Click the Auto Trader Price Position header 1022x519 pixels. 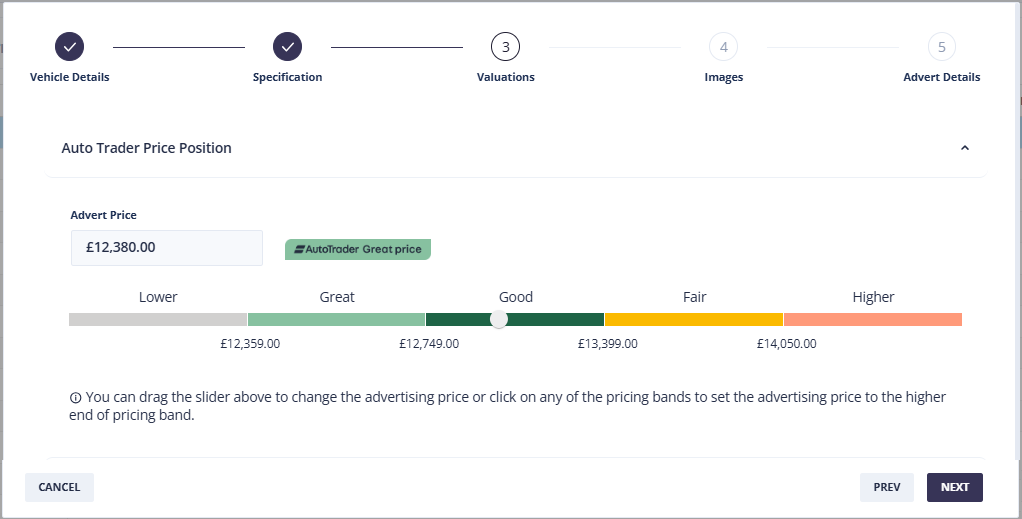tap(147, 148)
